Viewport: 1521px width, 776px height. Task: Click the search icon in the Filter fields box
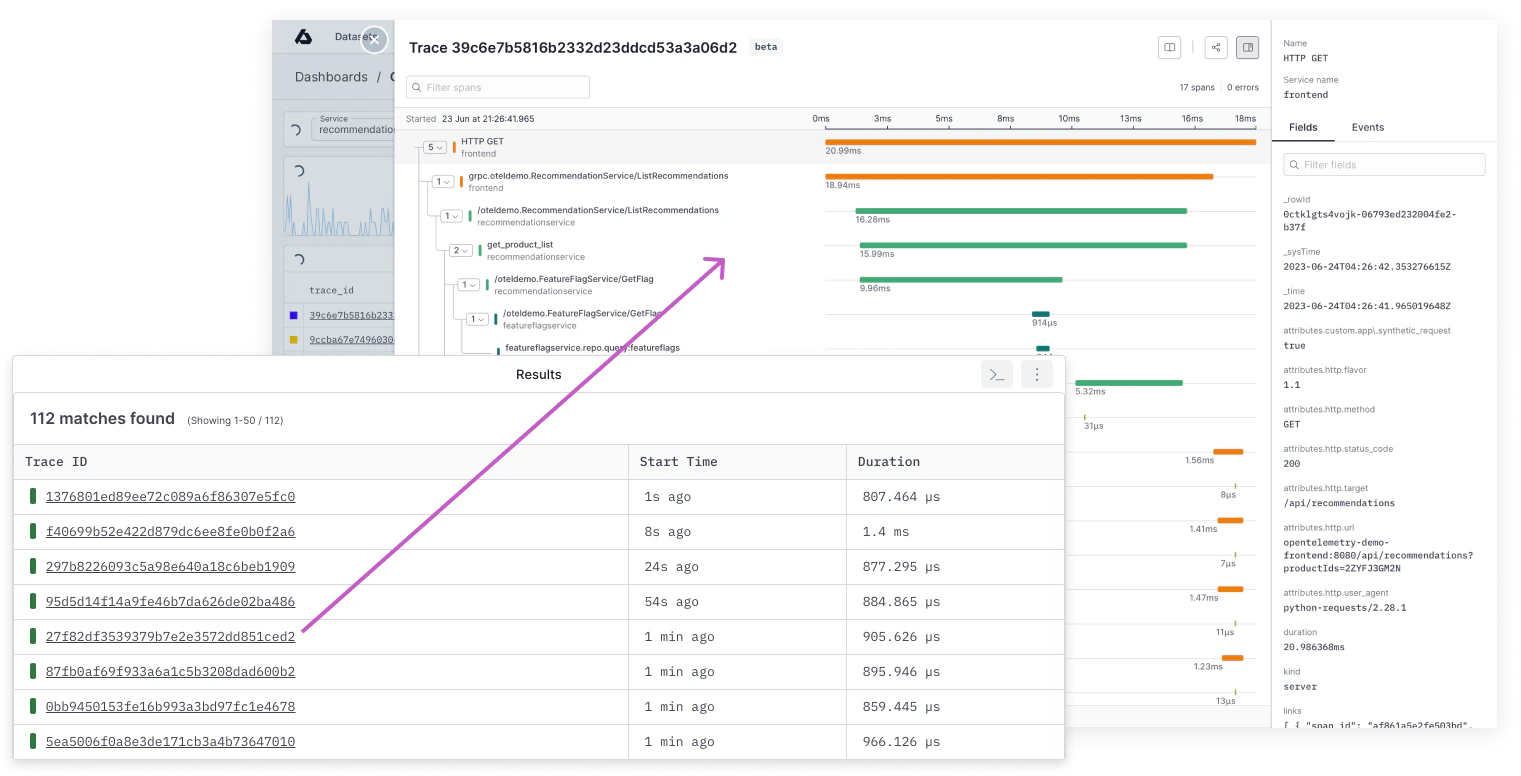click(1294, 165)
